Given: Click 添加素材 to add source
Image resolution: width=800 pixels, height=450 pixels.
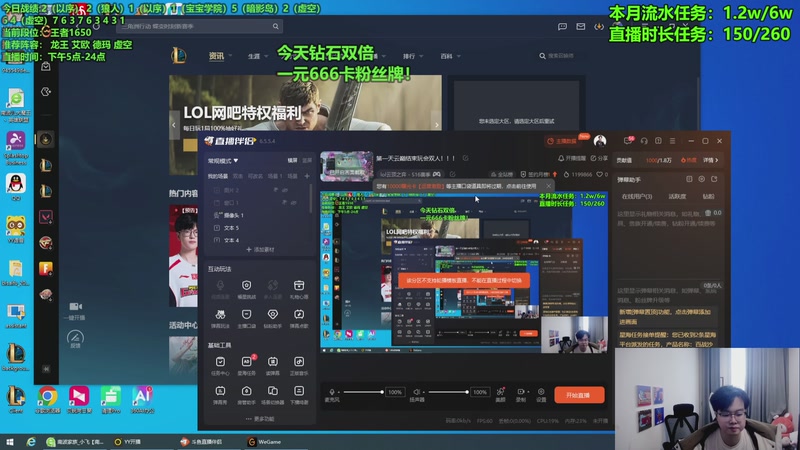Looking at the screenshot, I should [x=260, y=249].
